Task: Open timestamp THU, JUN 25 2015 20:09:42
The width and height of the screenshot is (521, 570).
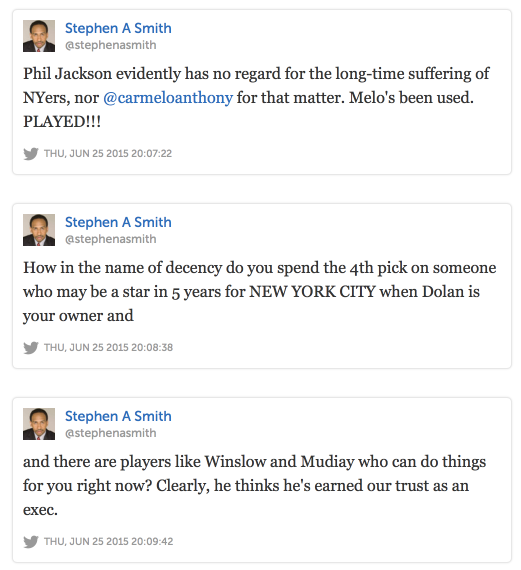Action: (x=108, y=542)
